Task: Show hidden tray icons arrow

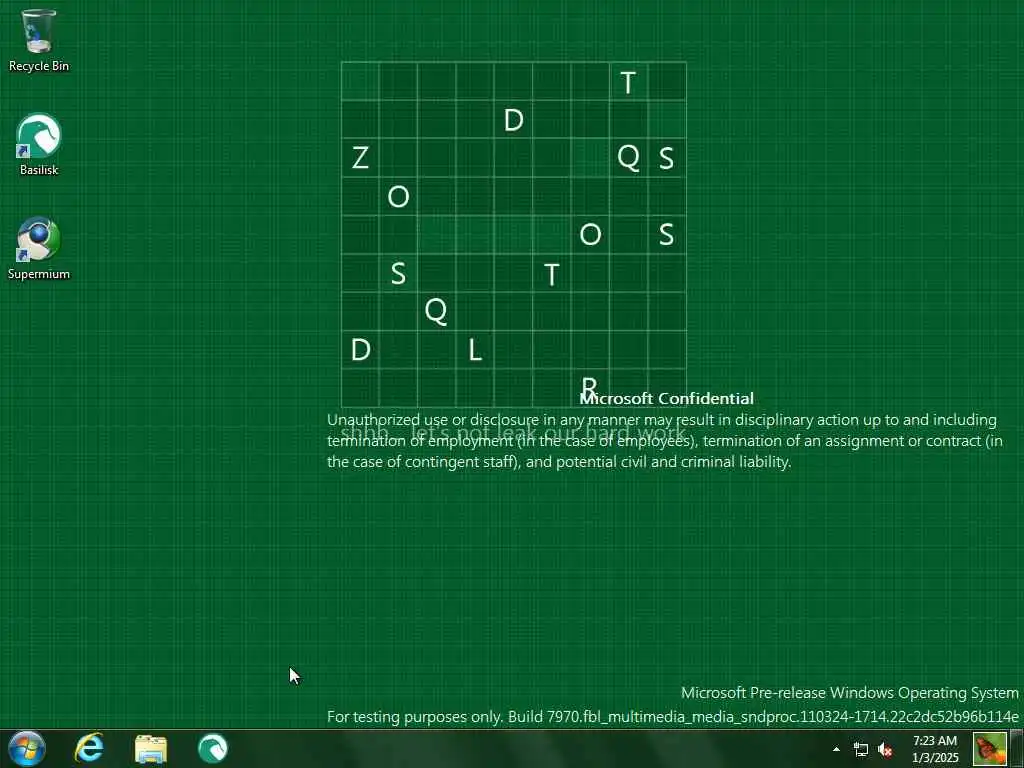Action: 836,749
